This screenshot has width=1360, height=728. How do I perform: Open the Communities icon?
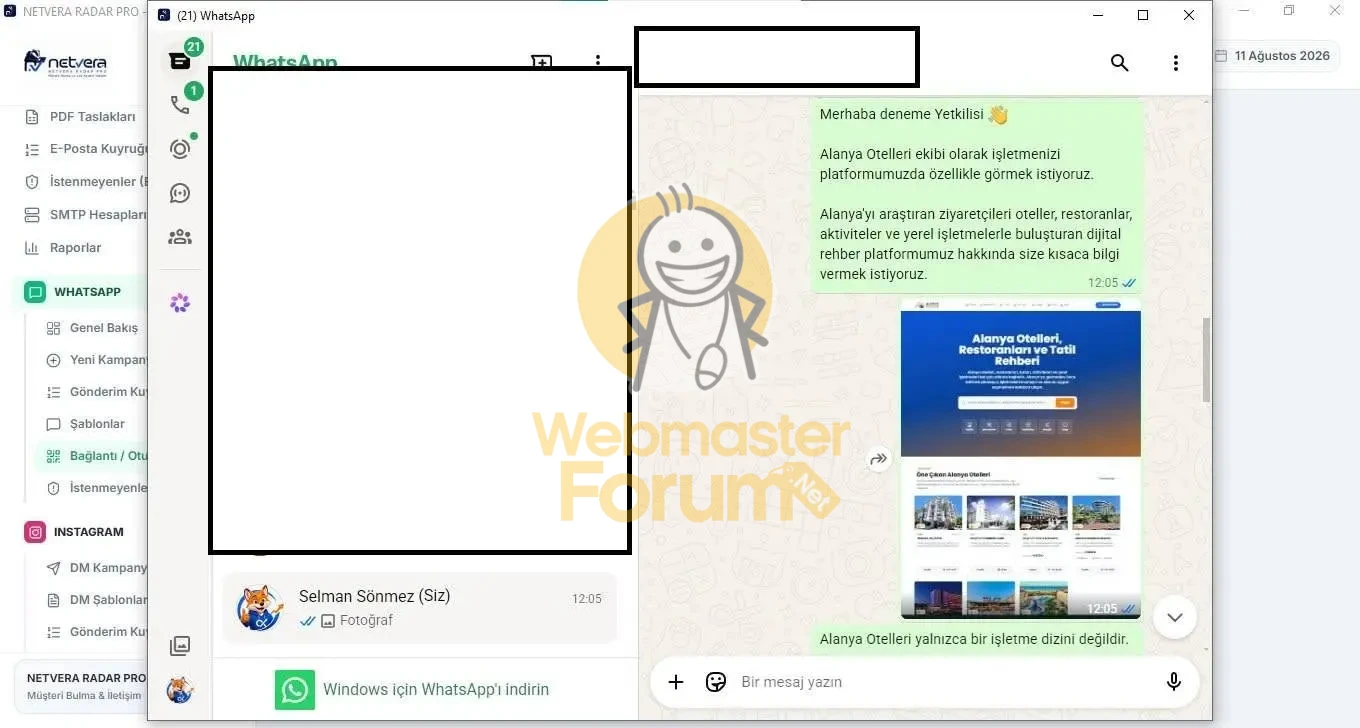click(180, 237)
